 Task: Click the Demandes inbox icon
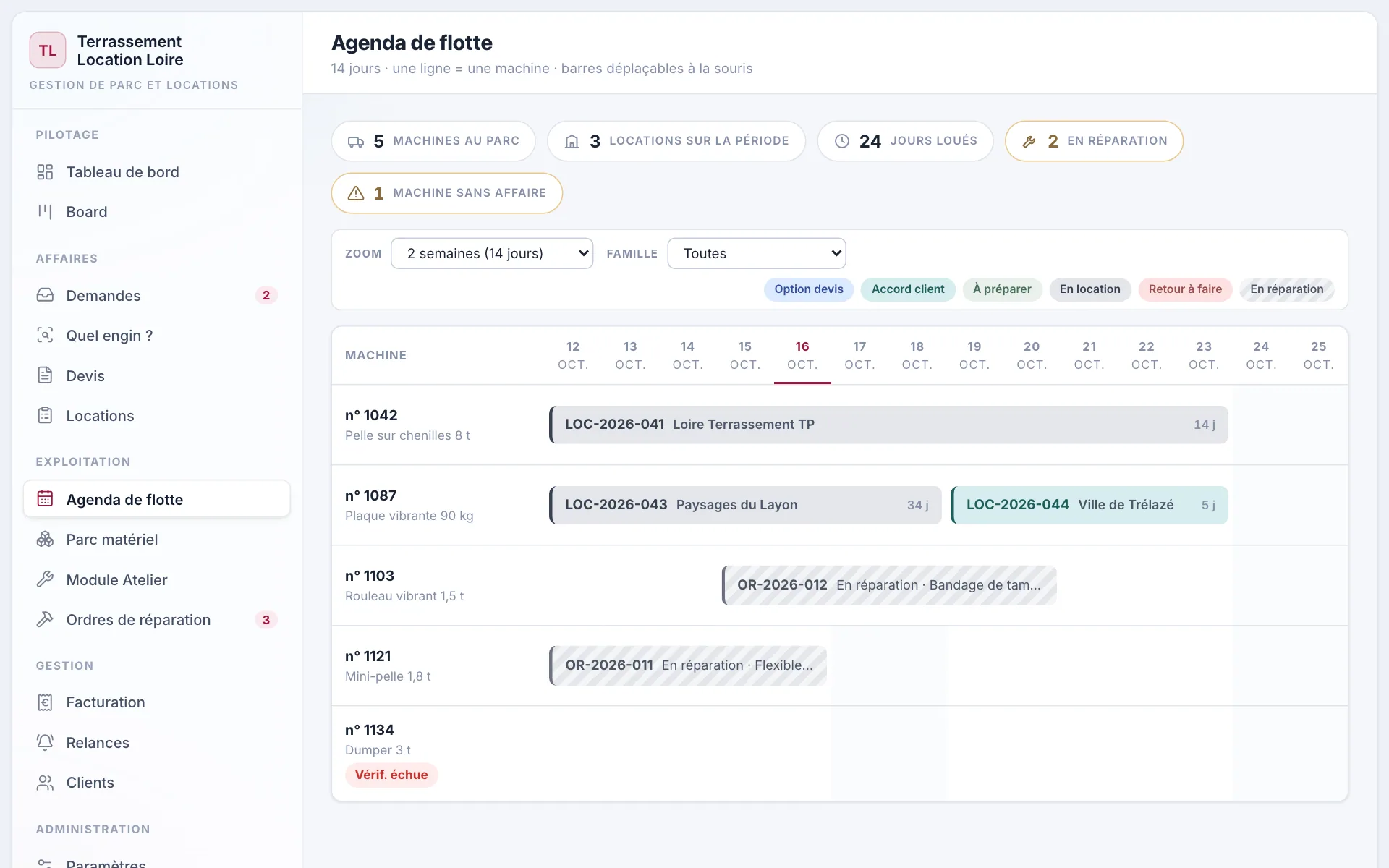45,295
